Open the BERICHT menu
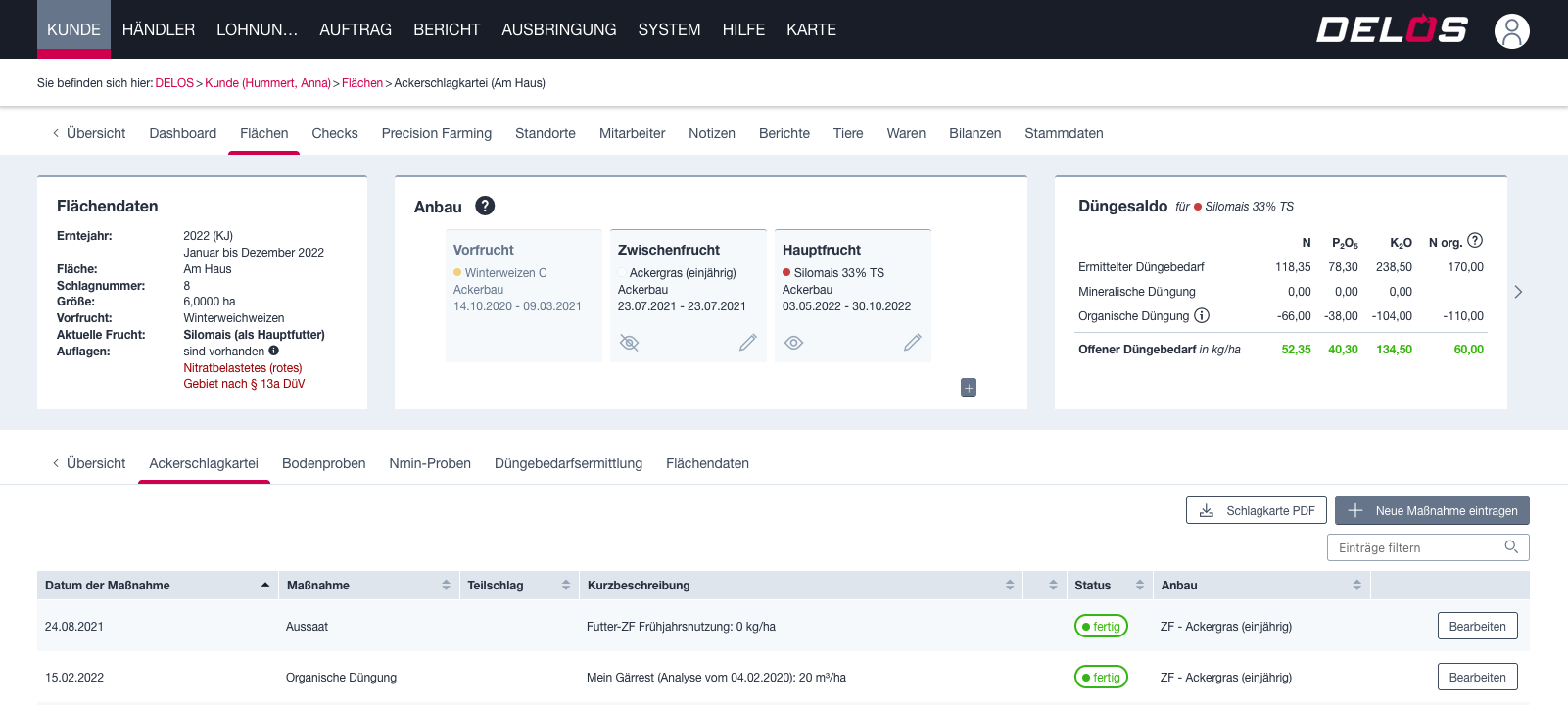 coord(447,29)
